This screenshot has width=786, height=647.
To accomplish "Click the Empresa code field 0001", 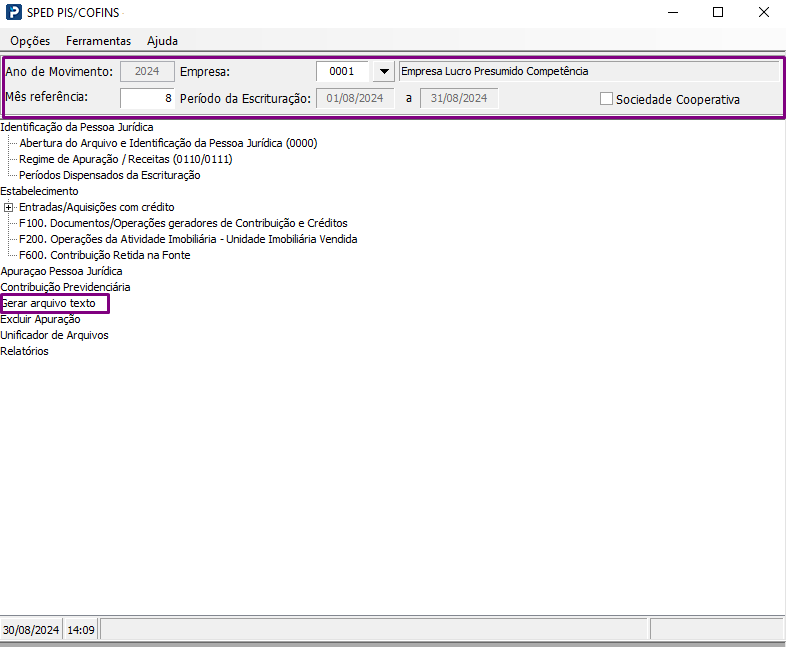I will [342, 71].
